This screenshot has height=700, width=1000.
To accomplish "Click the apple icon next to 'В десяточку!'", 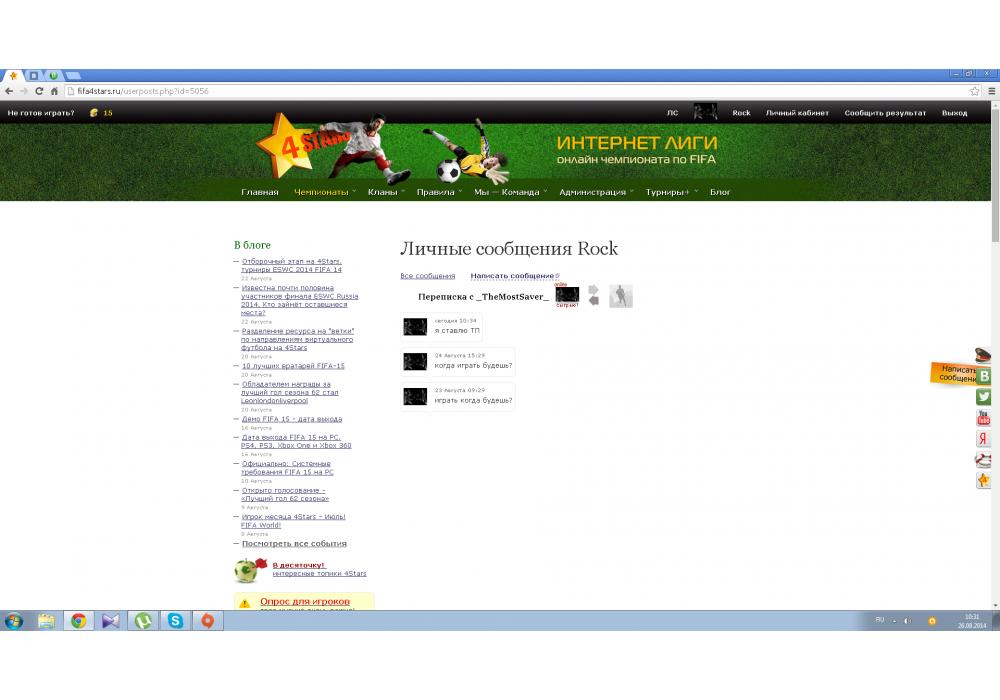I will (x=247, y=570).
